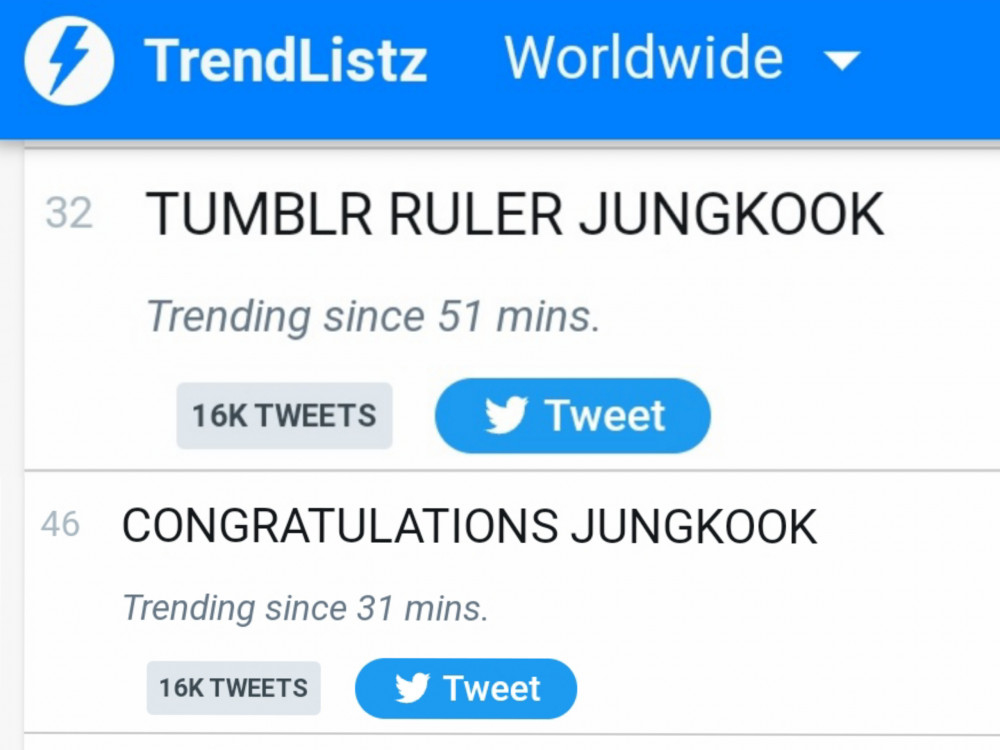Select the Worldwide region label
The image size is (1000, 750).
[643, 58]
